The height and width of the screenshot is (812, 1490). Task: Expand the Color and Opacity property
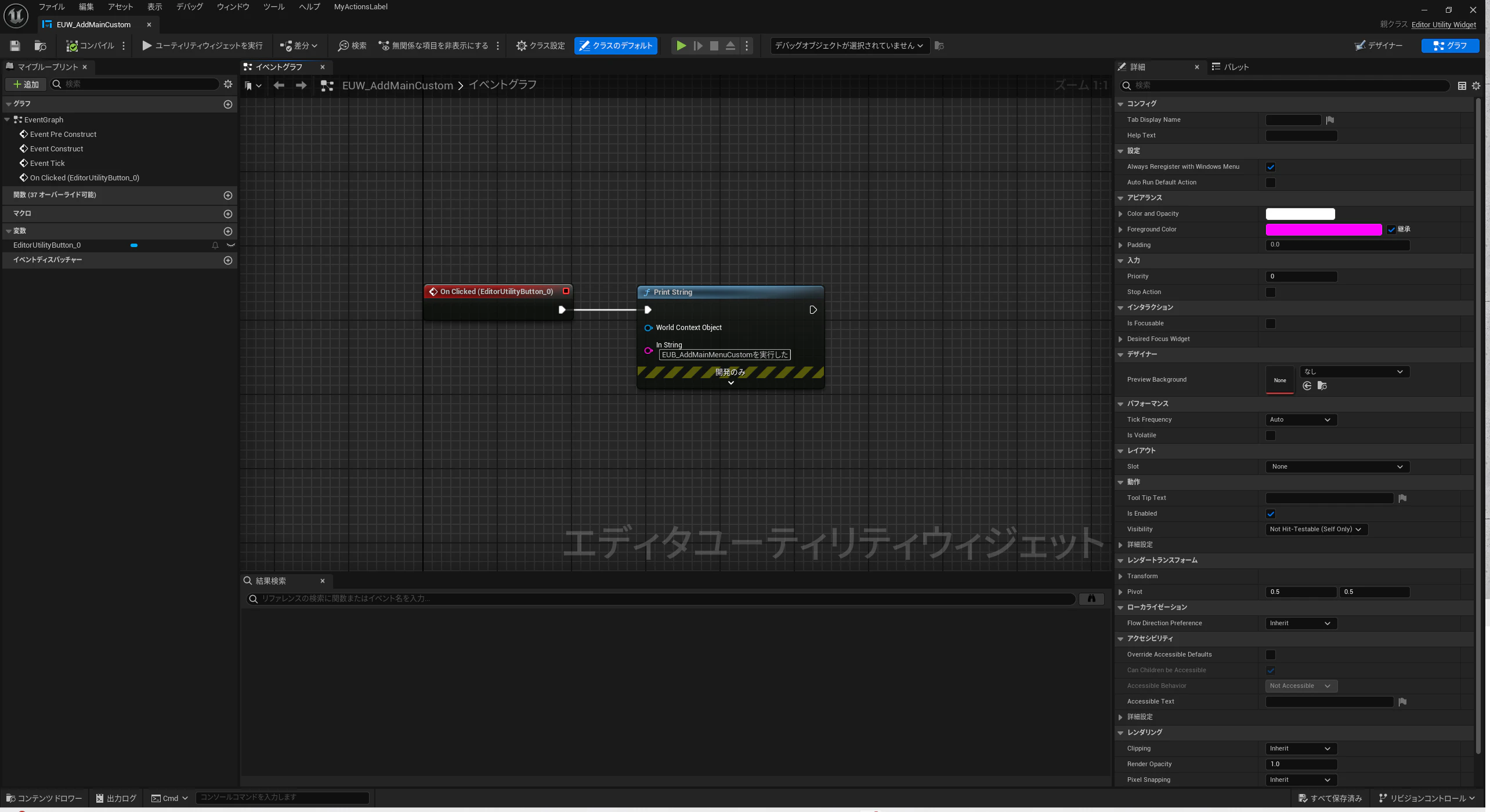click(x=1120, y=214)
